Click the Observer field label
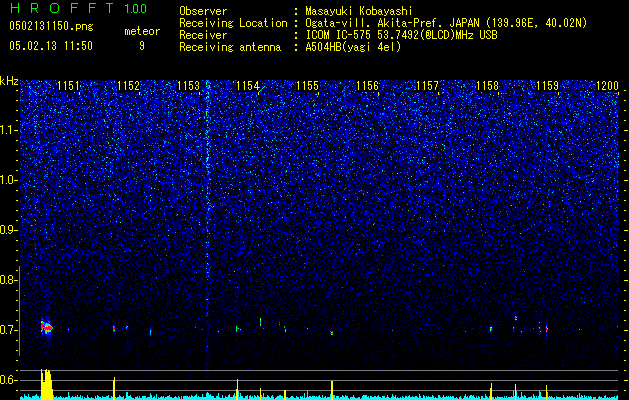The width and height of the screenshot is (629, 400). click(x=203, y=11)
